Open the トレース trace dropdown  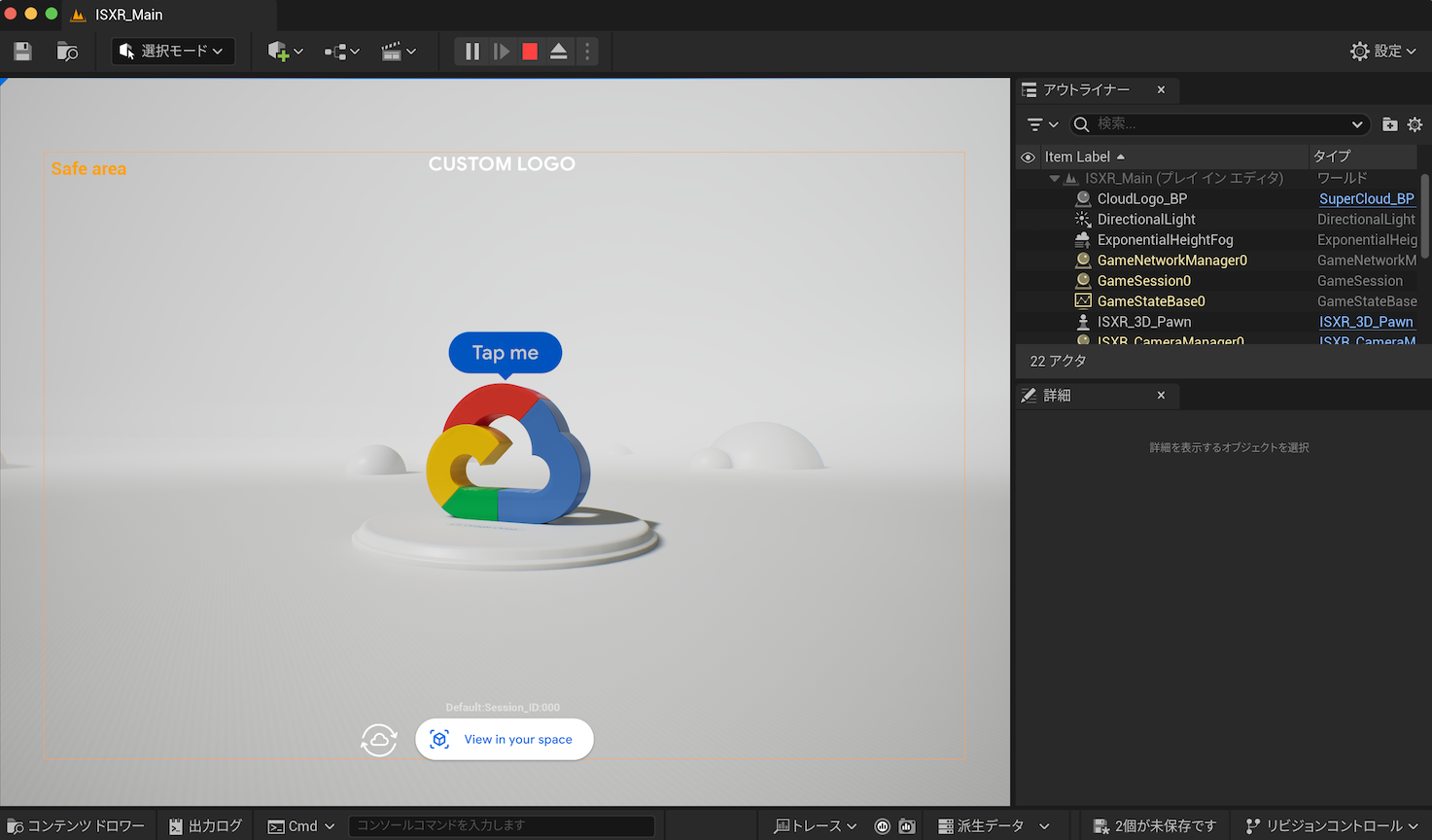[816, 825]
